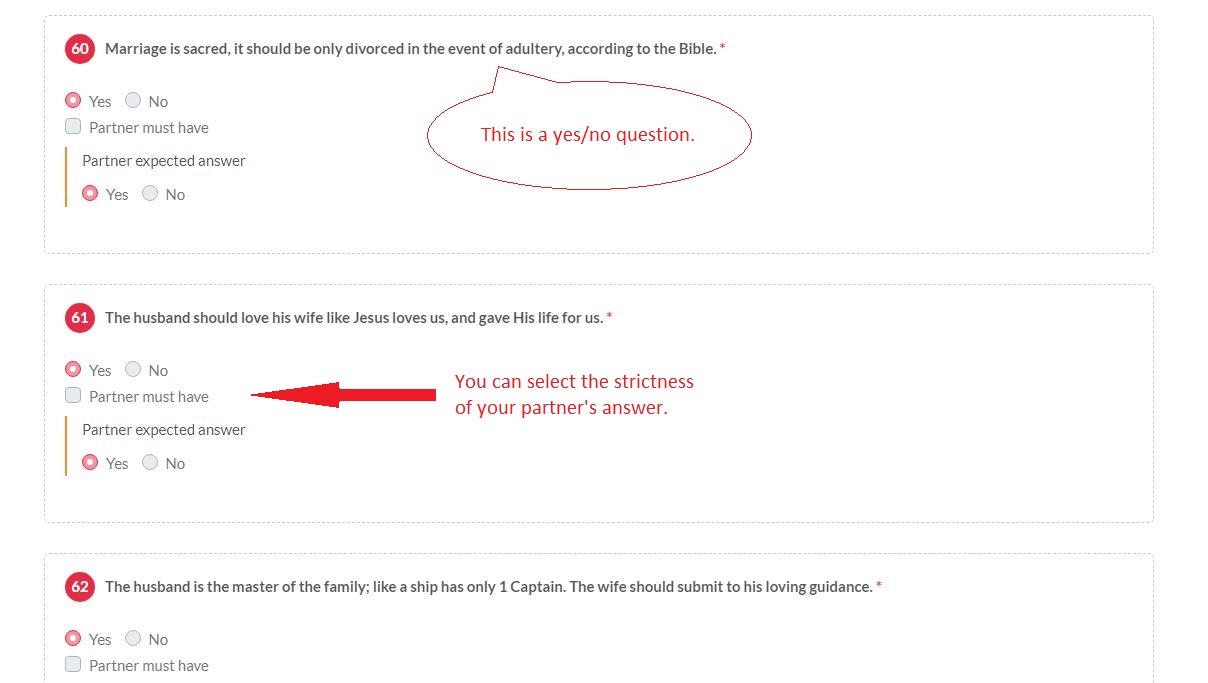Pick No for partner expected answer, question 61
Viewport: 1208px width, 683px height.
(150, 463)
